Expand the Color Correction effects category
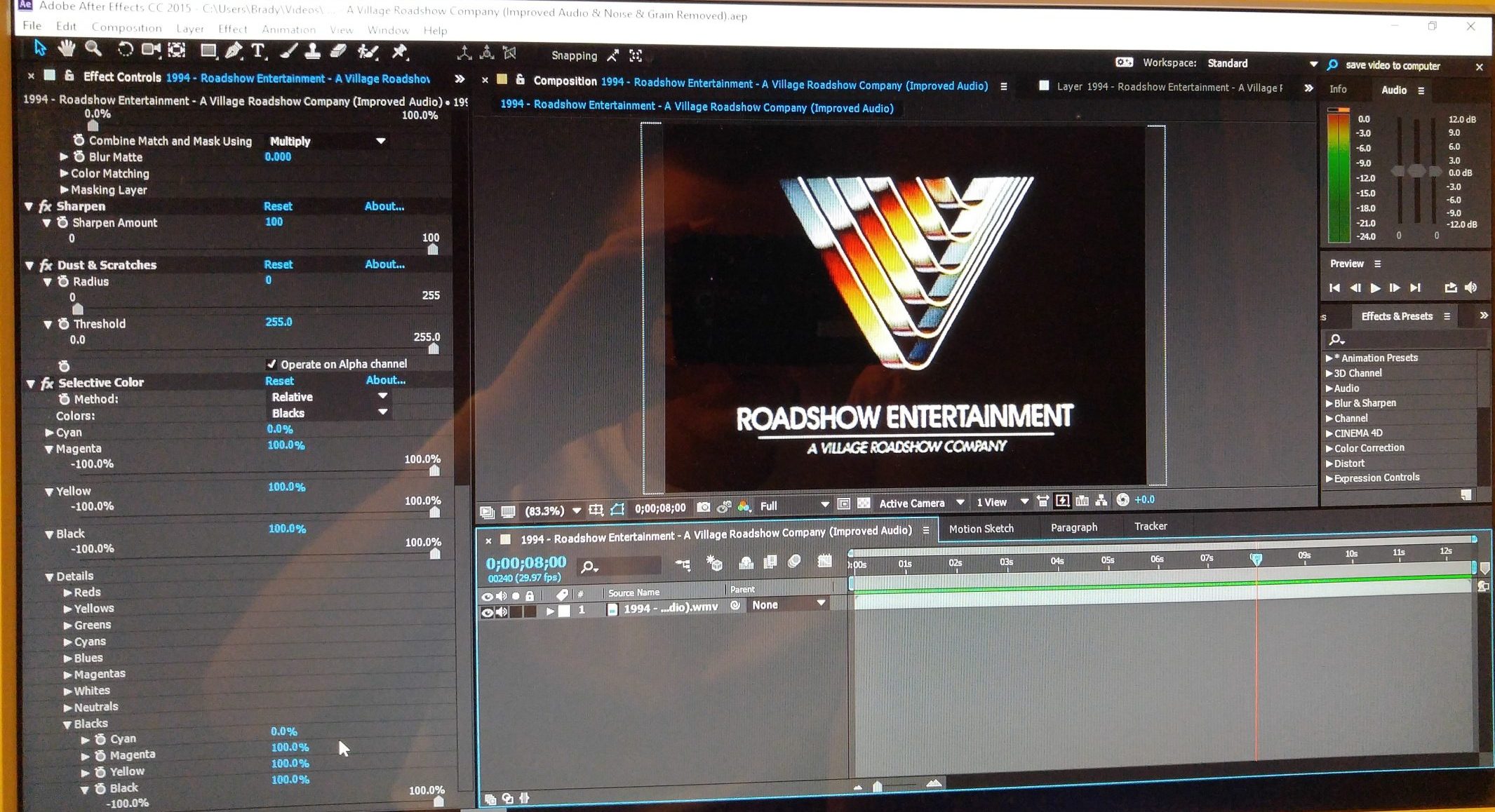Screen dimensions: 1495x812 [x=1369, y=448]
